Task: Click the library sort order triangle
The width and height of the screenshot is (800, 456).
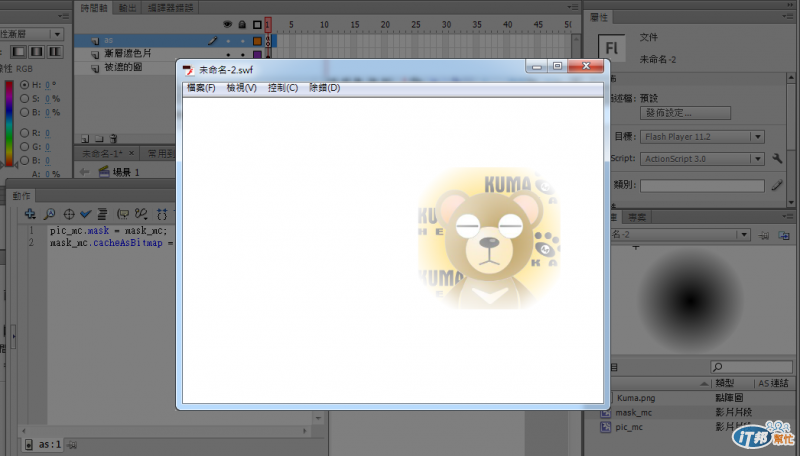Action: [705, 384]
